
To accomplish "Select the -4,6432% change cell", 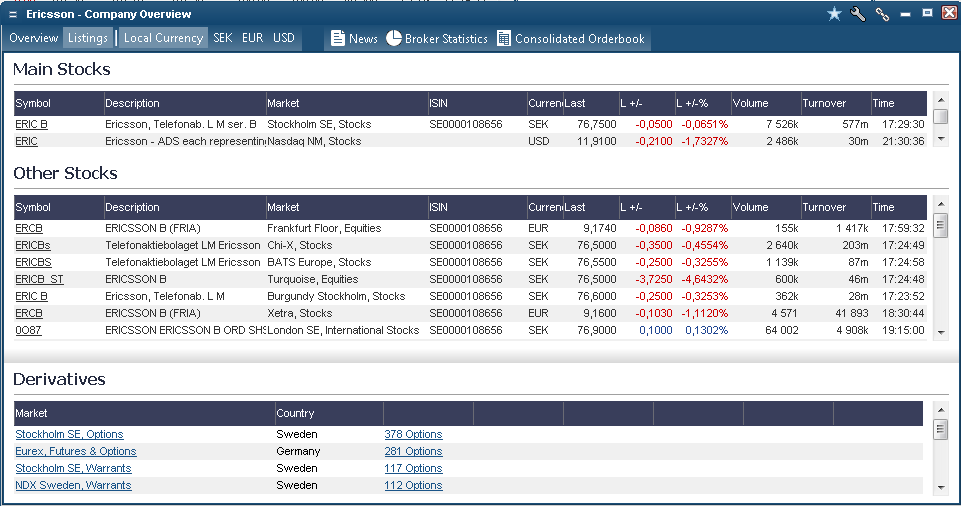I will (x=705, y=279).
